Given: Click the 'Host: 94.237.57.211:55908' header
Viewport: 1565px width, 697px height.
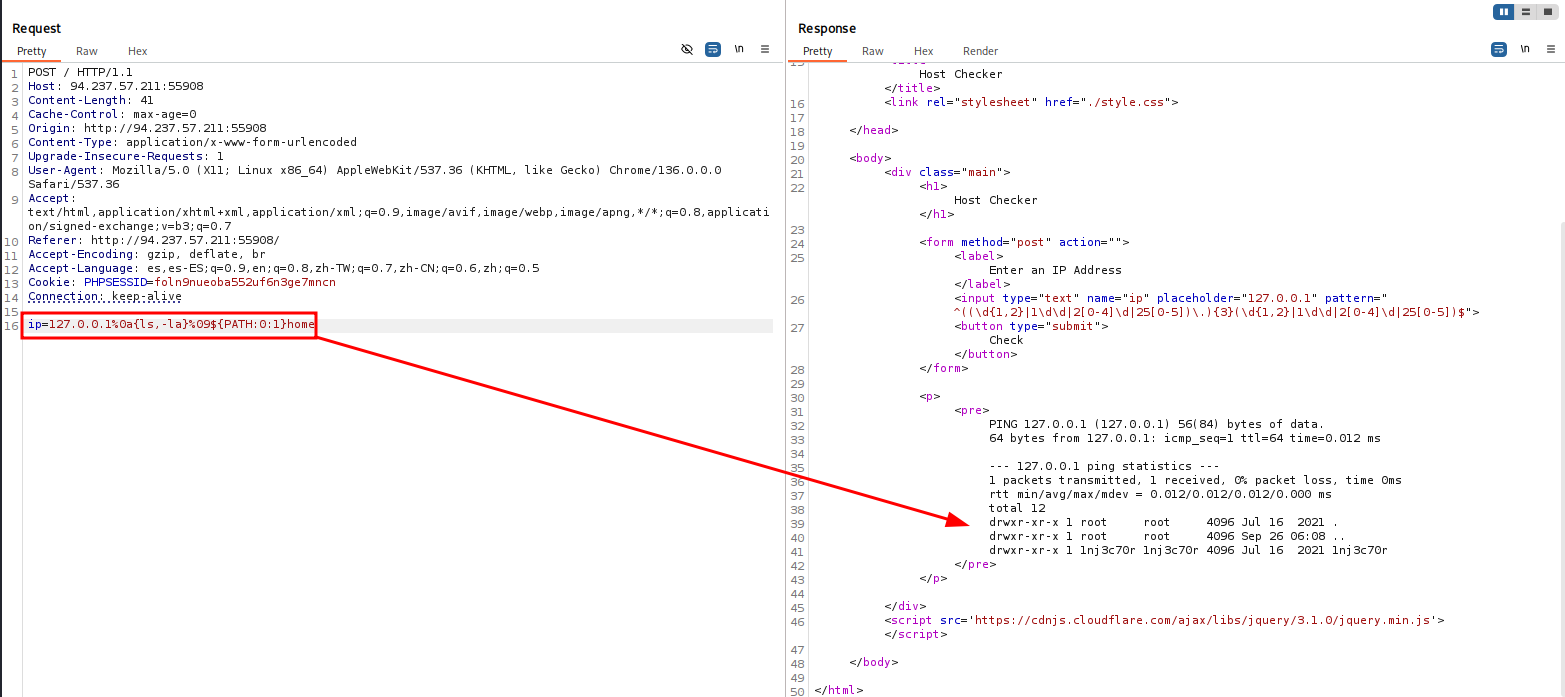Looking at the screenshot, I should click(x=115, y=86).
